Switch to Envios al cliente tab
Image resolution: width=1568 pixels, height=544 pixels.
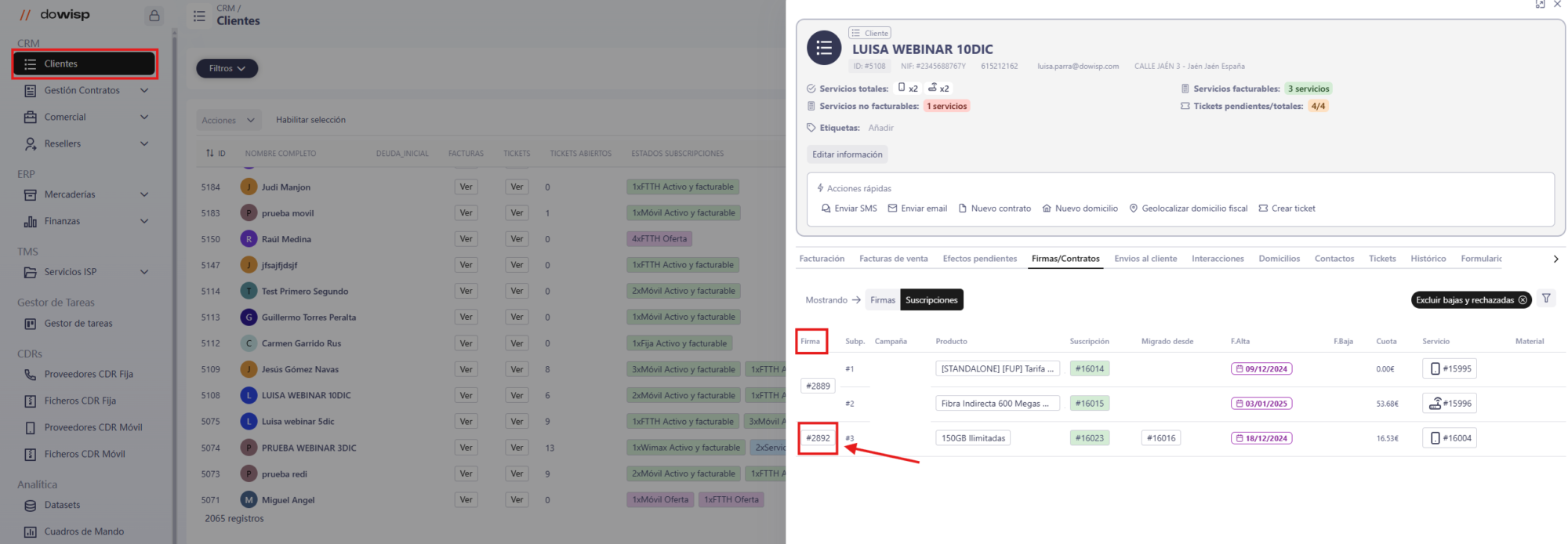[x=1145, y=259]
